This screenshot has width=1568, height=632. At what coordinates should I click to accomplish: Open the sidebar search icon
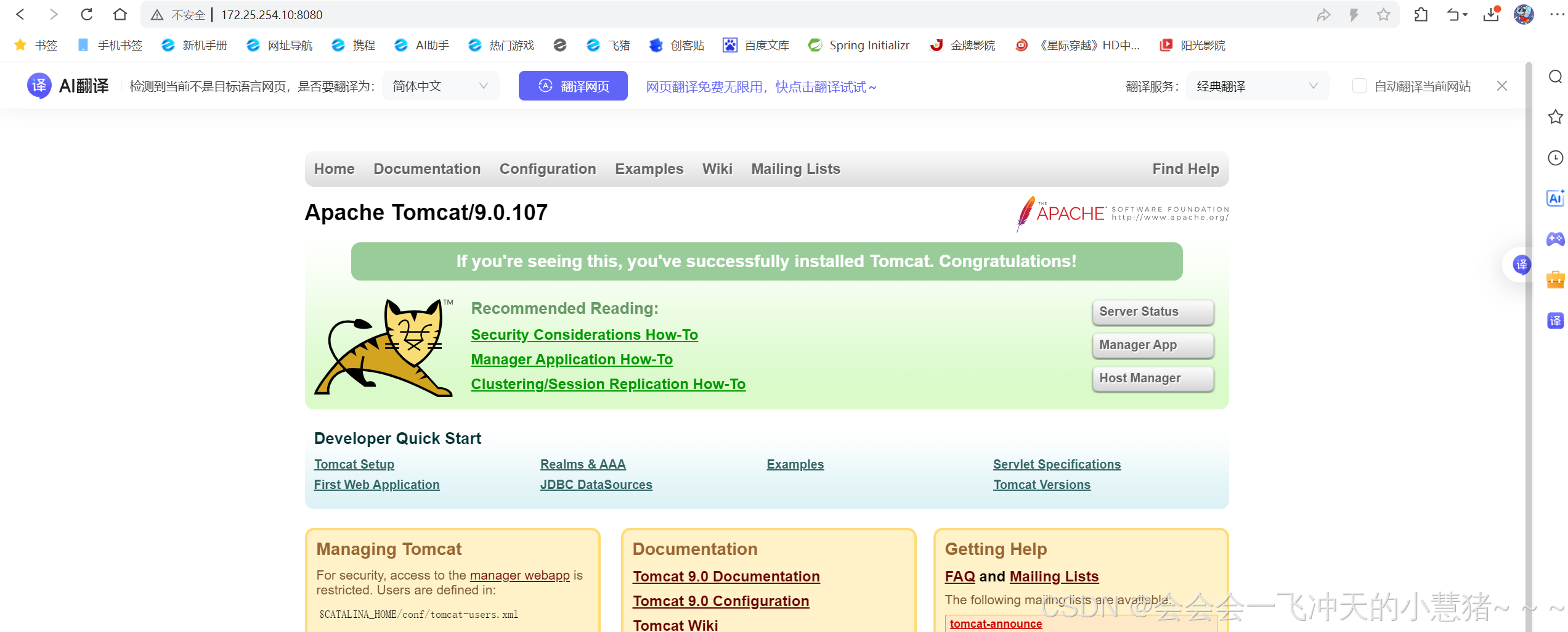pos(1556,76)
